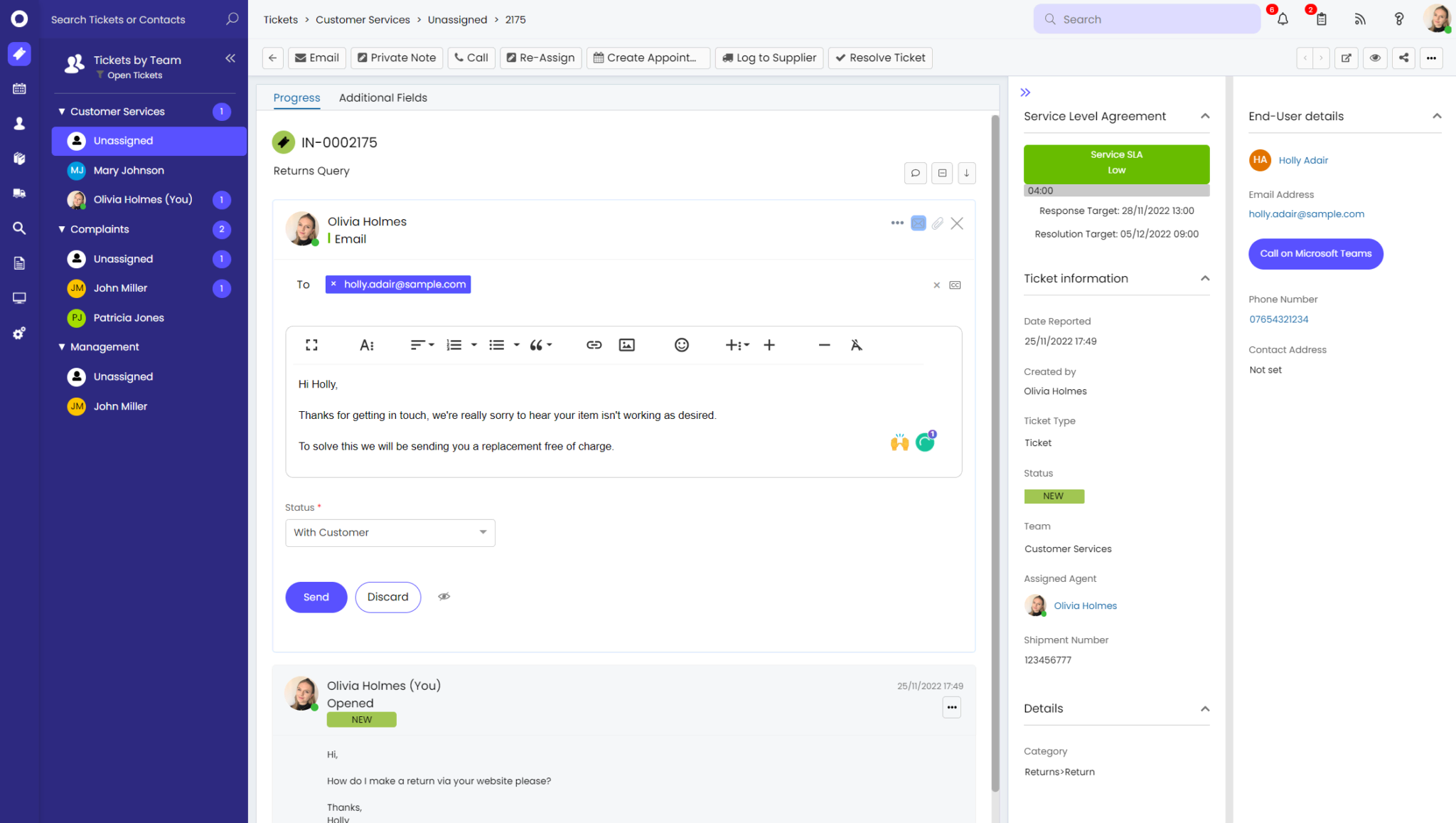Screen dimensions: 1456x823
Task: Collapse the Ticket information section
Action: (x=1205, y=278)
